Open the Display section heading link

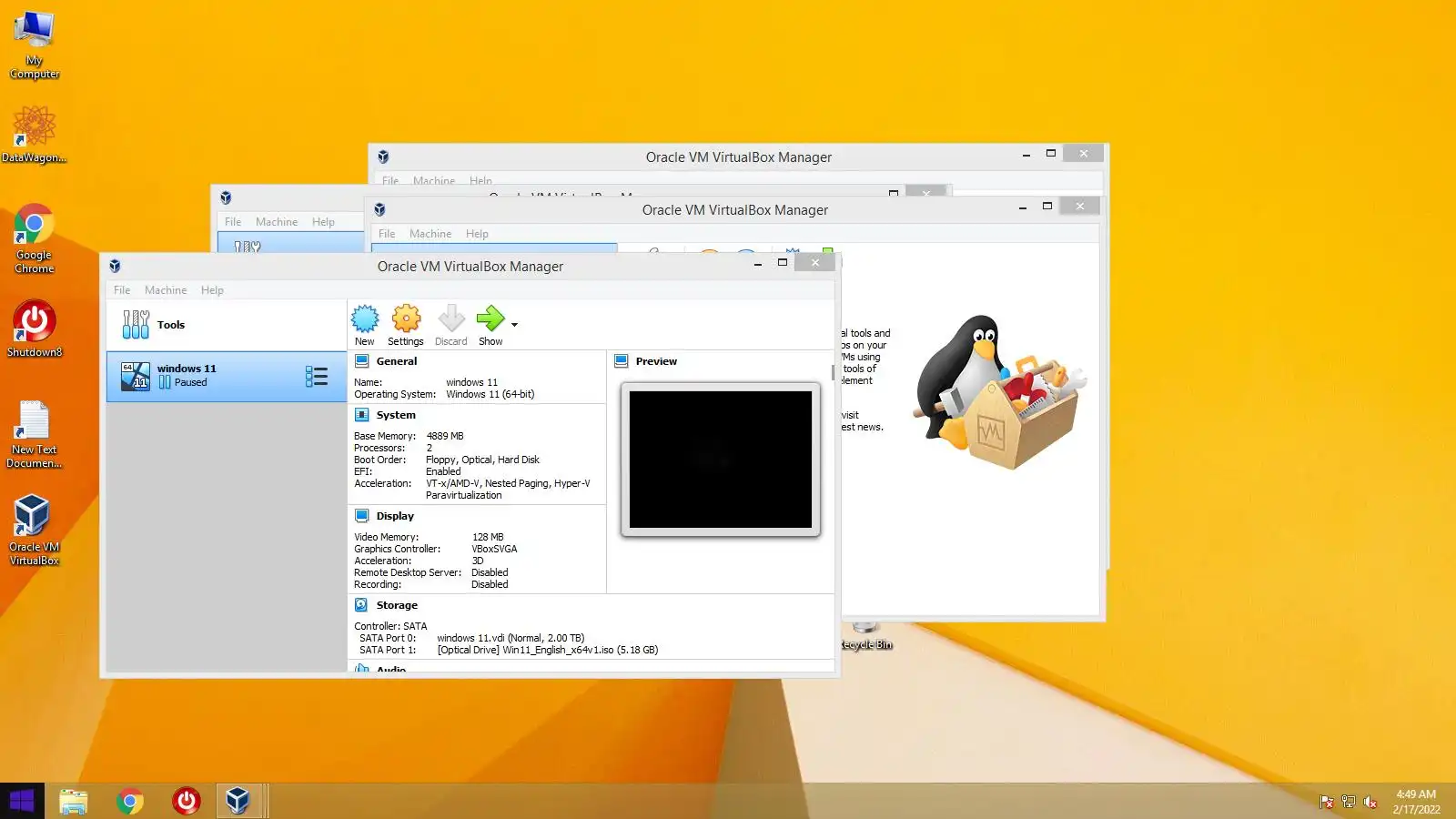[395, 516]
